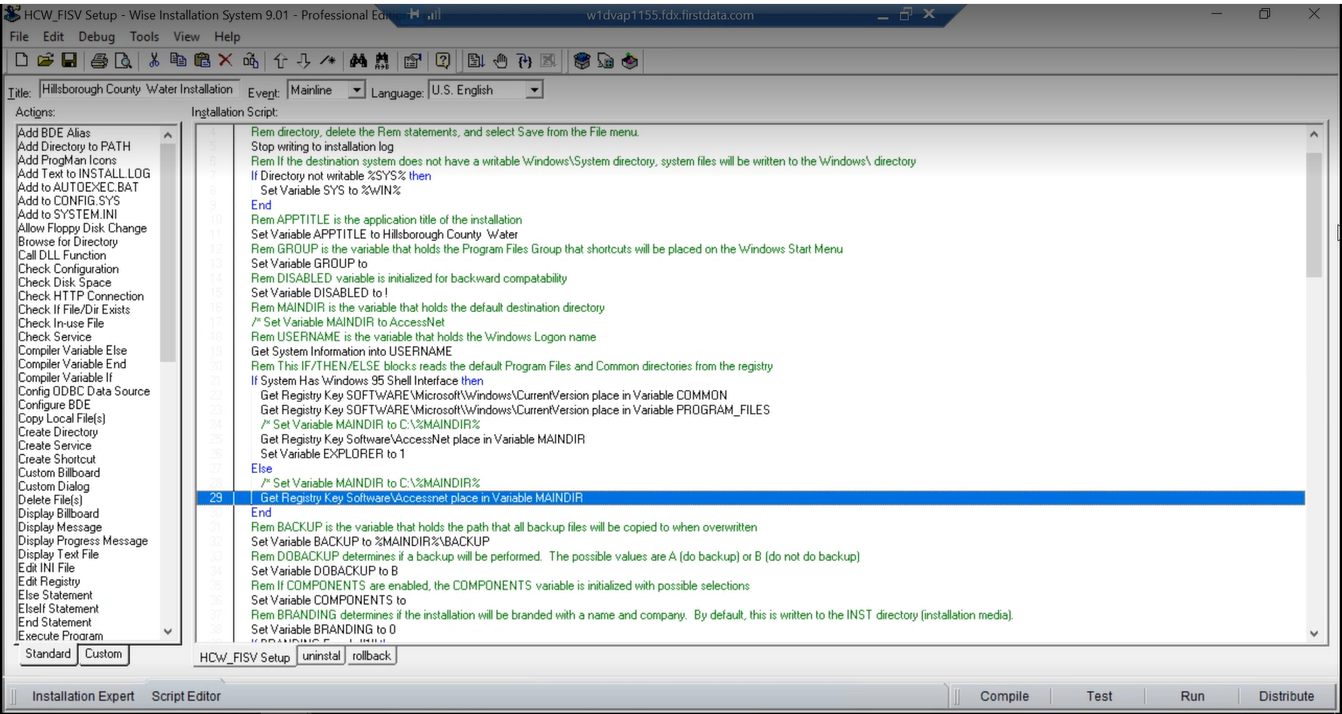Open the File menu

point(19,37)
